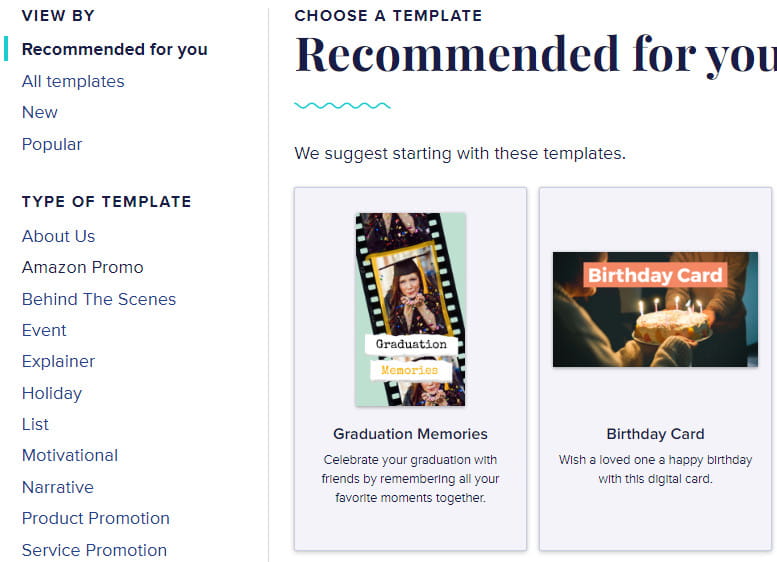Select Service Promotion template type
Image resolution: width=777 pixels, height=562 pixels.
pyautogui.click(x=94, y=550)
